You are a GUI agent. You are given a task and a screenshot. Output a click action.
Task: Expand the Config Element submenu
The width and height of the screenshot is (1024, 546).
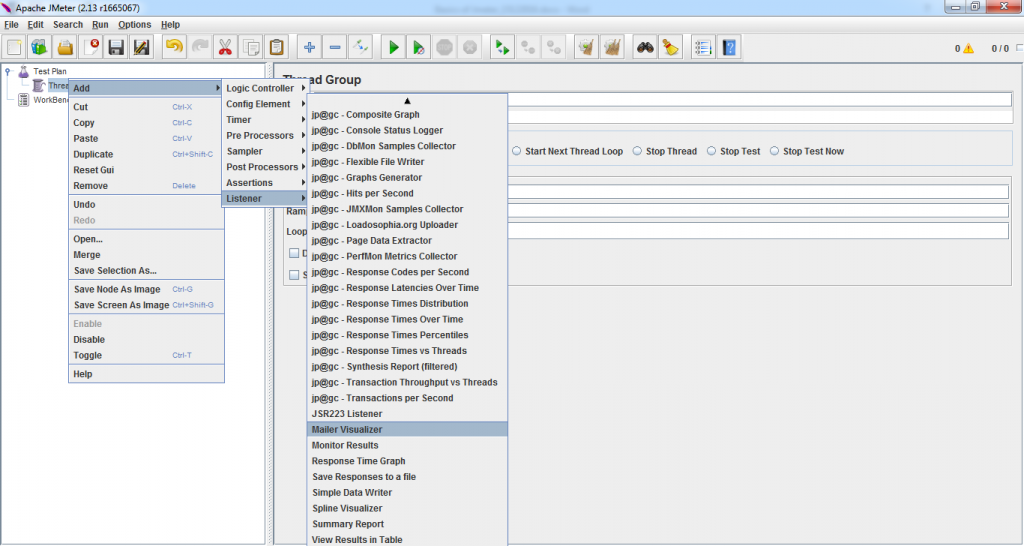pyautogui.click(x=264, y=104)
